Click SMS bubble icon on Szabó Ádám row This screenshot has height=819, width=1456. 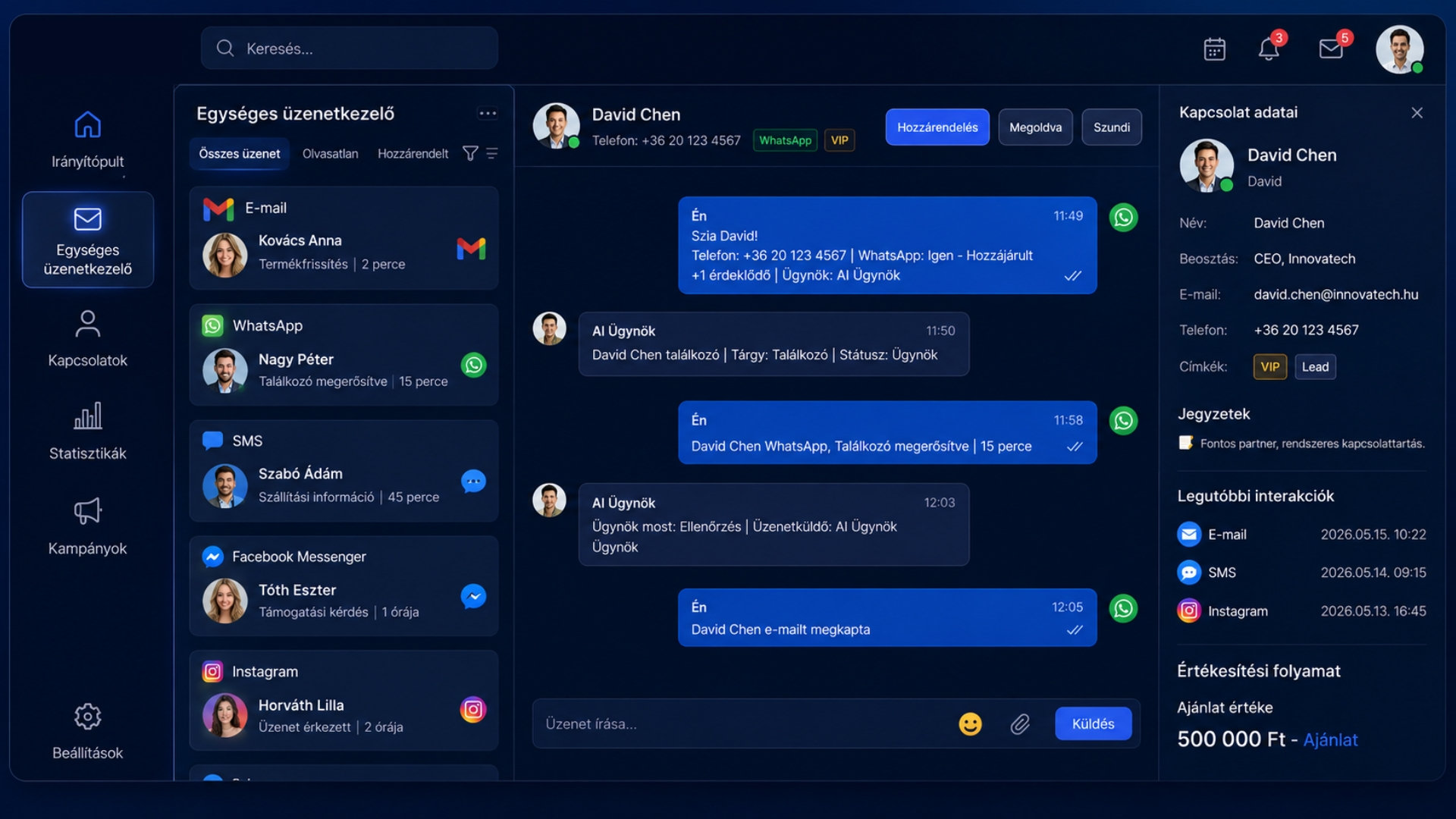pyautogui.click(x=474, y=482)
